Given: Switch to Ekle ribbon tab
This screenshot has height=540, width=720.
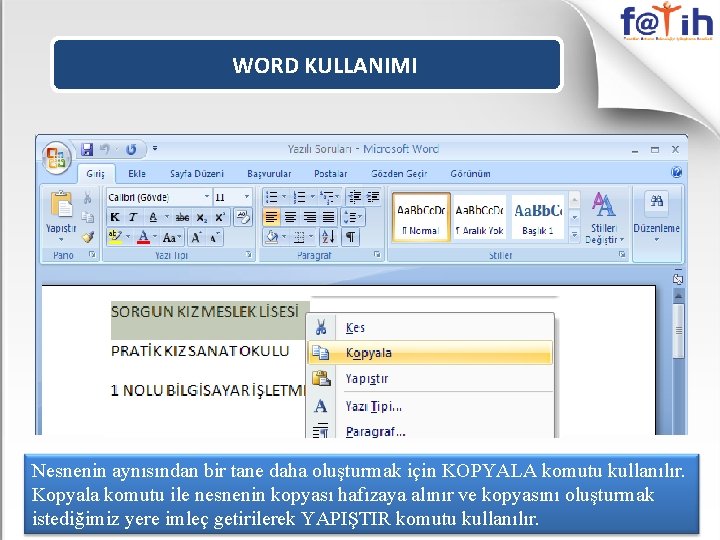Looking at the screenshot, I should (137, 174).
